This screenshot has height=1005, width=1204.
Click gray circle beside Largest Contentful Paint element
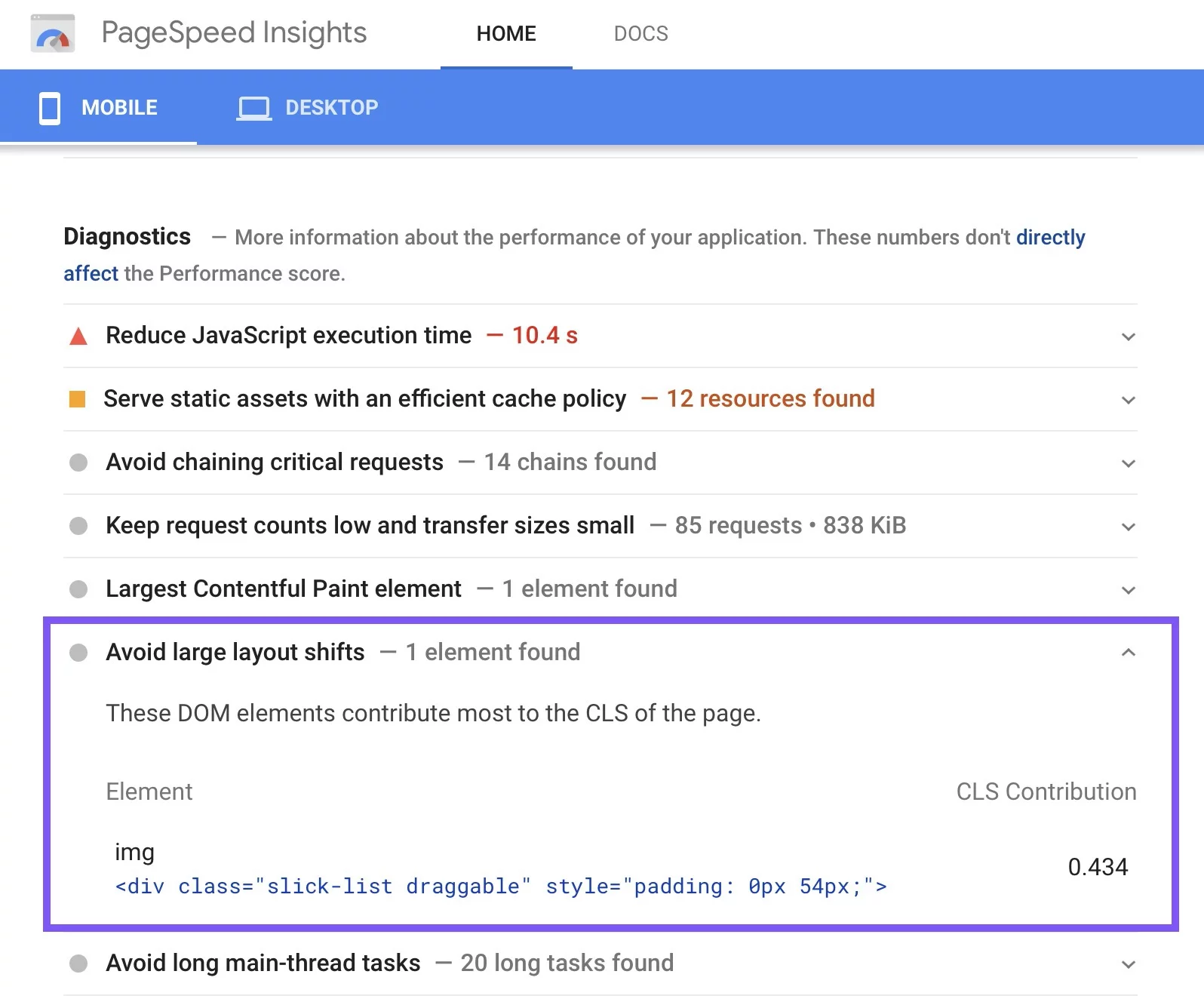[x=78, y=589]
